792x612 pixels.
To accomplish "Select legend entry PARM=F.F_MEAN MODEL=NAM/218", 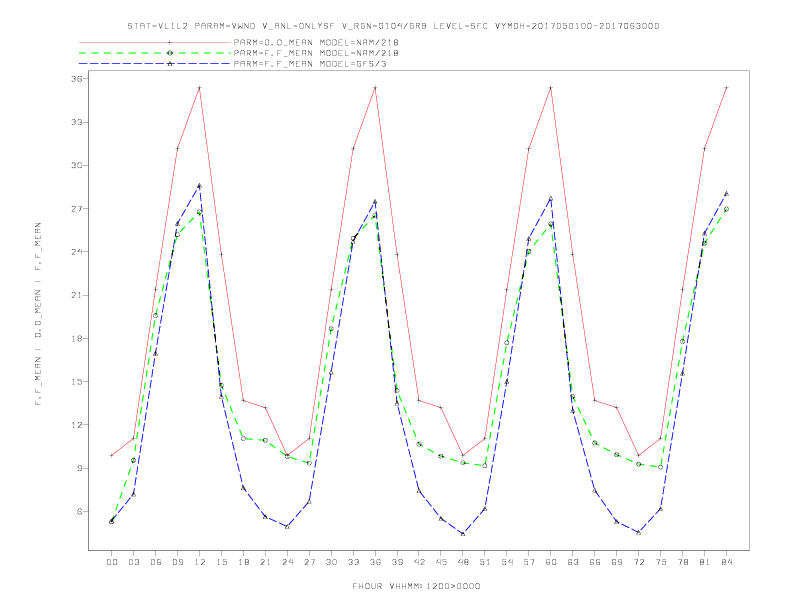I will [316, 53].
